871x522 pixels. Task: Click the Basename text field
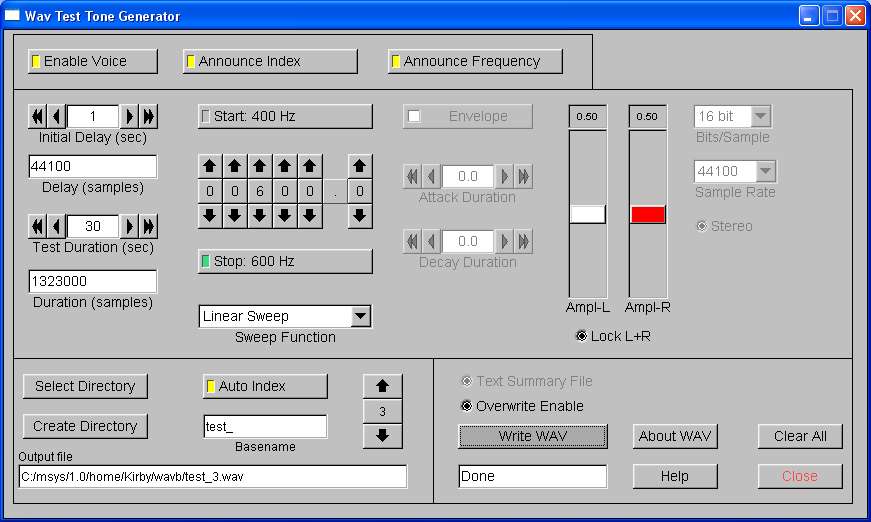tap(265, 427)
